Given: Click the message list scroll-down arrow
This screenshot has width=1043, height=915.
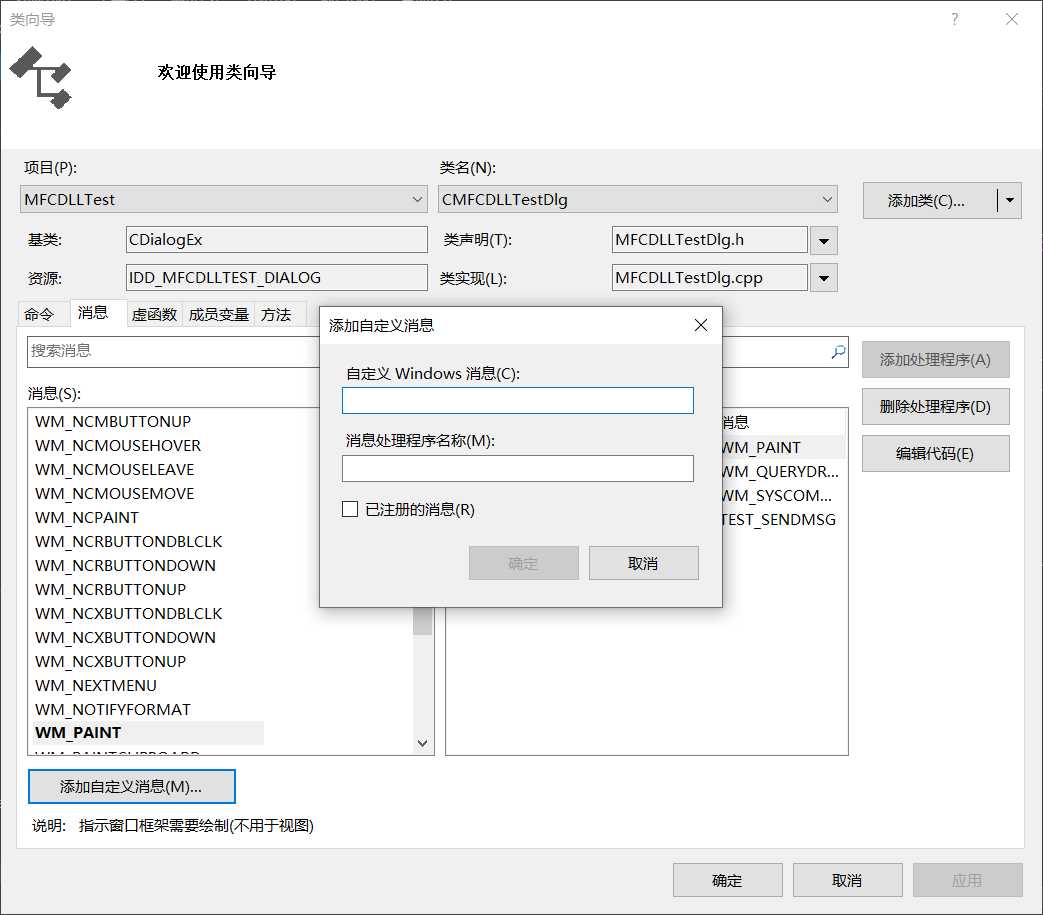Looking at the screenshot, I should coord(422,743).
